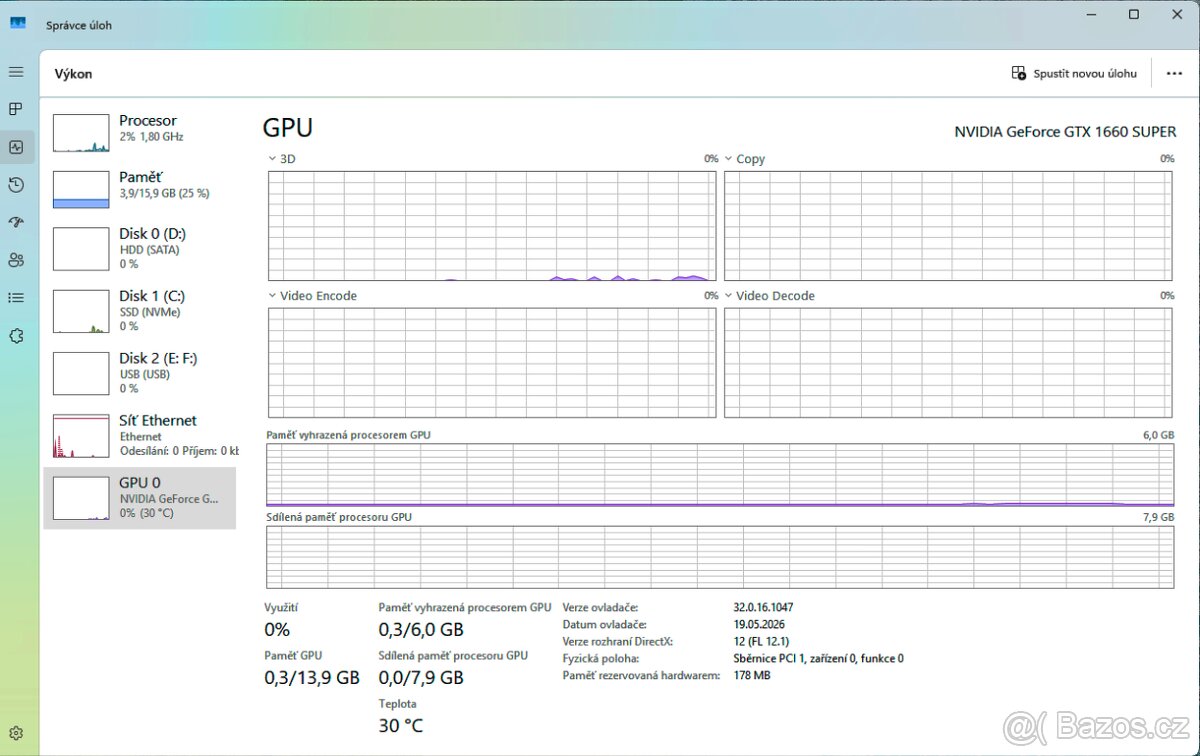Screen dimensions: 1200x756
Task: Open the Video Decode graph dropdown
Action: tap(729, 296)
